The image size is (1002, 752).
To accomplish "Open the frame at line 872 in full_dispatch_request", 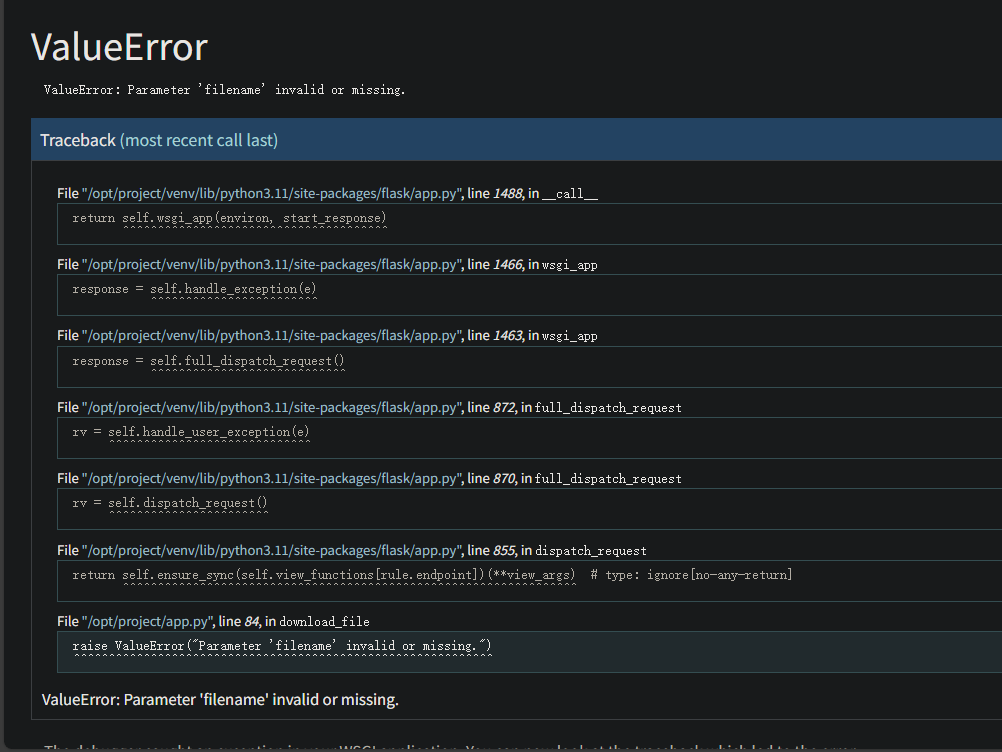I will (369, 407).
